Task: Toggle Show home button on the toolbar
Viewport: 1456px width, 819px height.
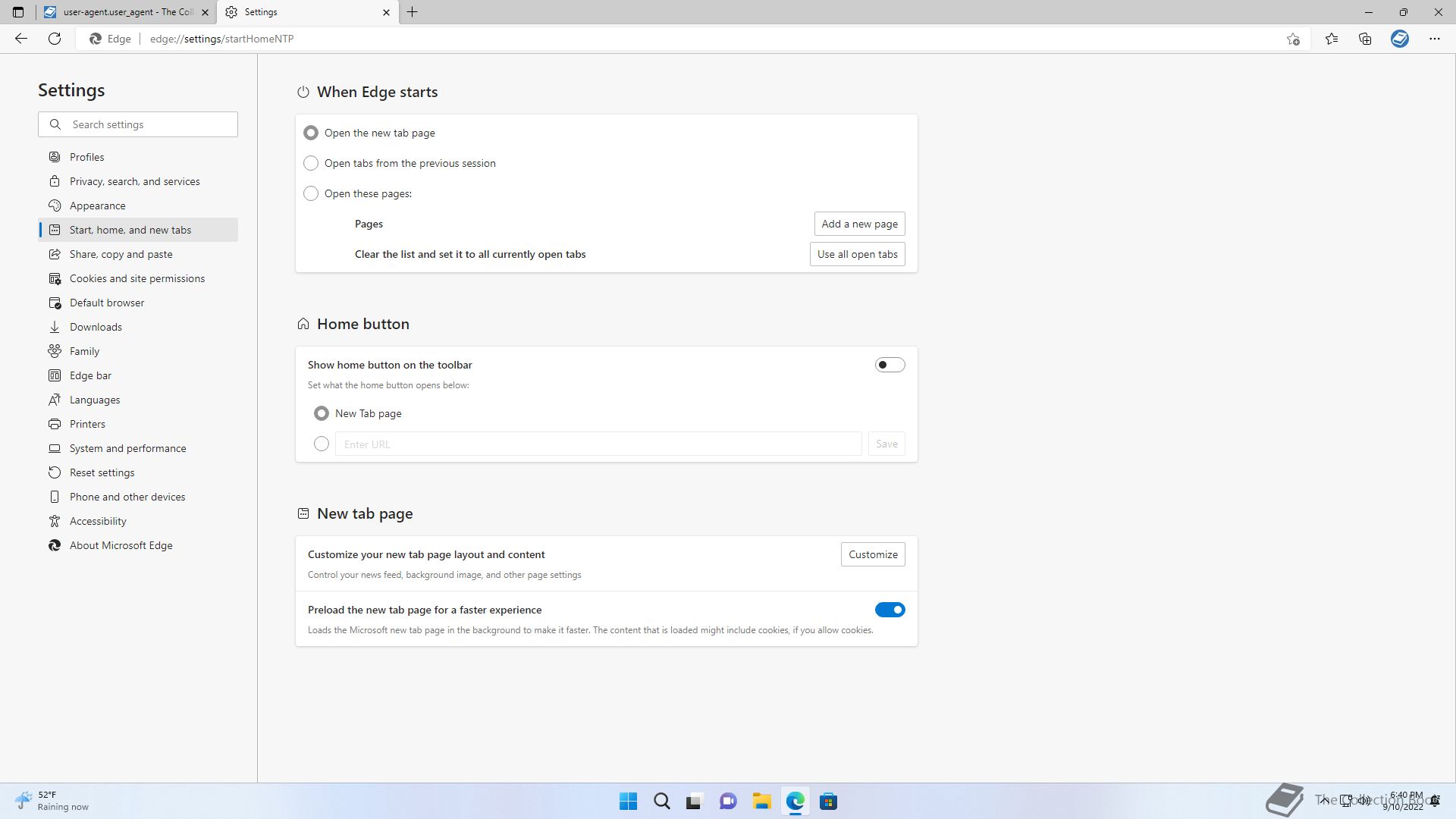Action: [890, 365]
